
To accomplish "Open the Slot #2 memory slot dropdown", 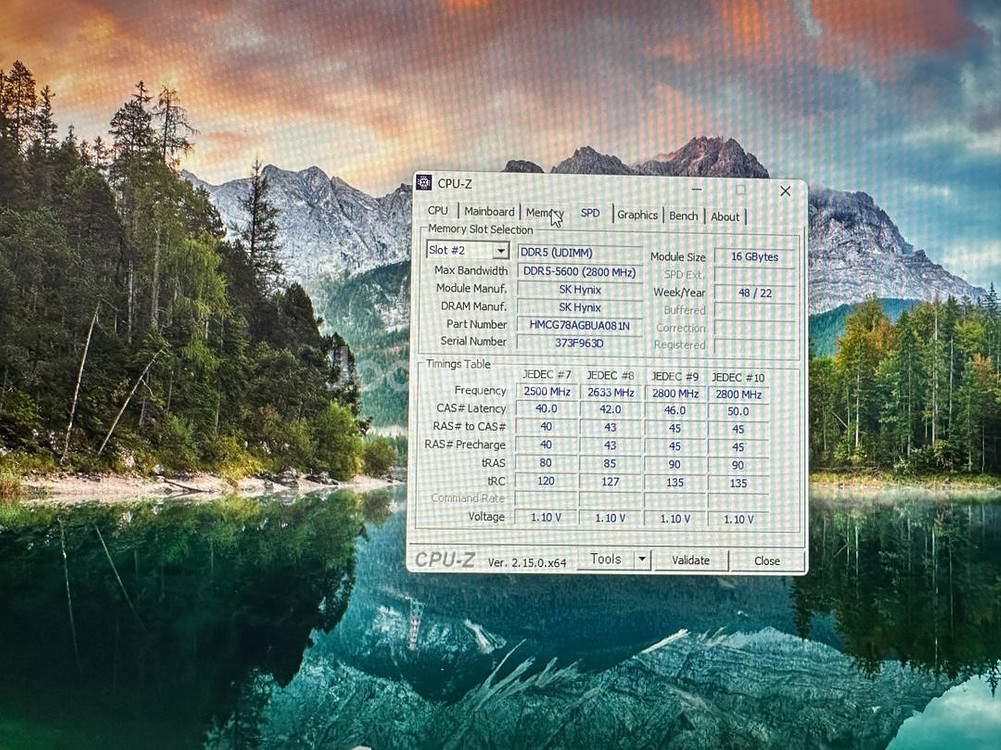I will [x=467, y=250].
